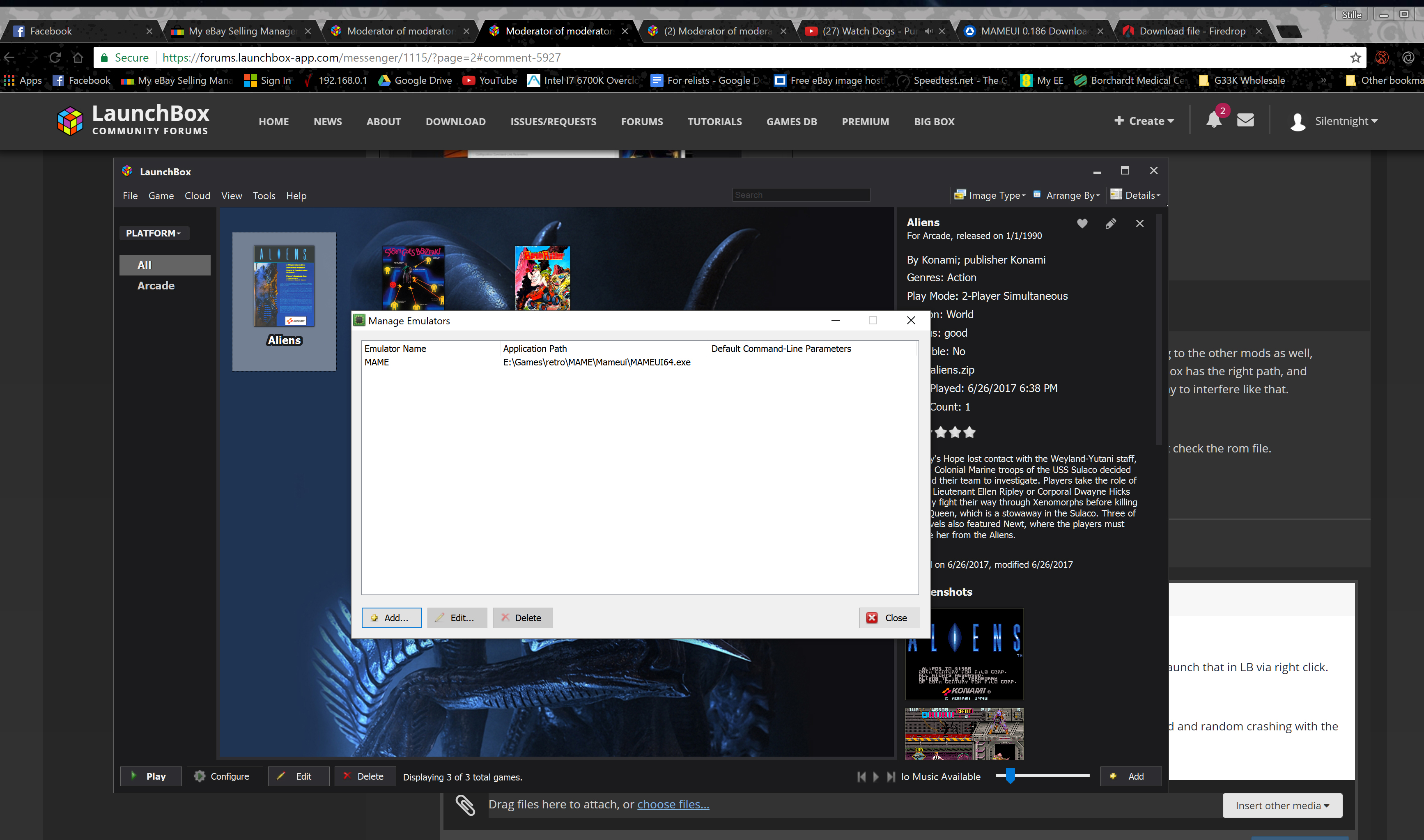Click Configure button in LaunchBox
1424x840 pixels.
click(224, 777)
